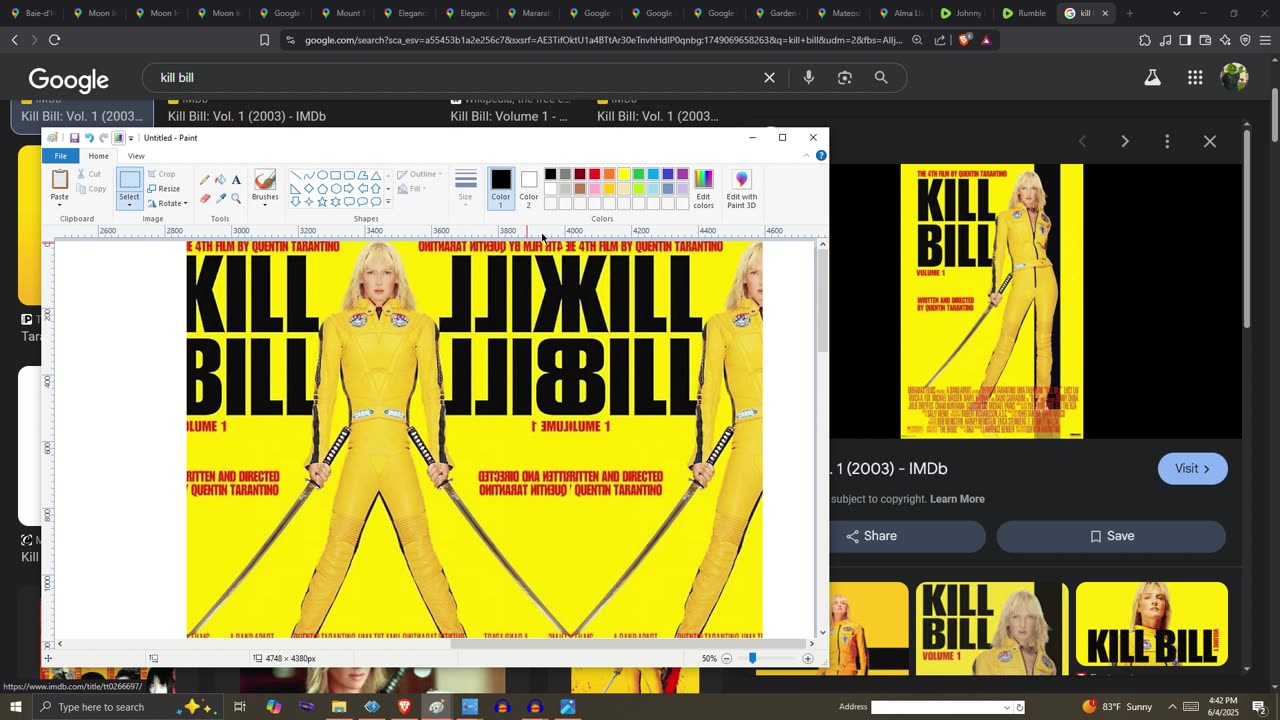Expand the Brushes dropdown
Viewport: 1280px width, 720px height.
[265, 204]
